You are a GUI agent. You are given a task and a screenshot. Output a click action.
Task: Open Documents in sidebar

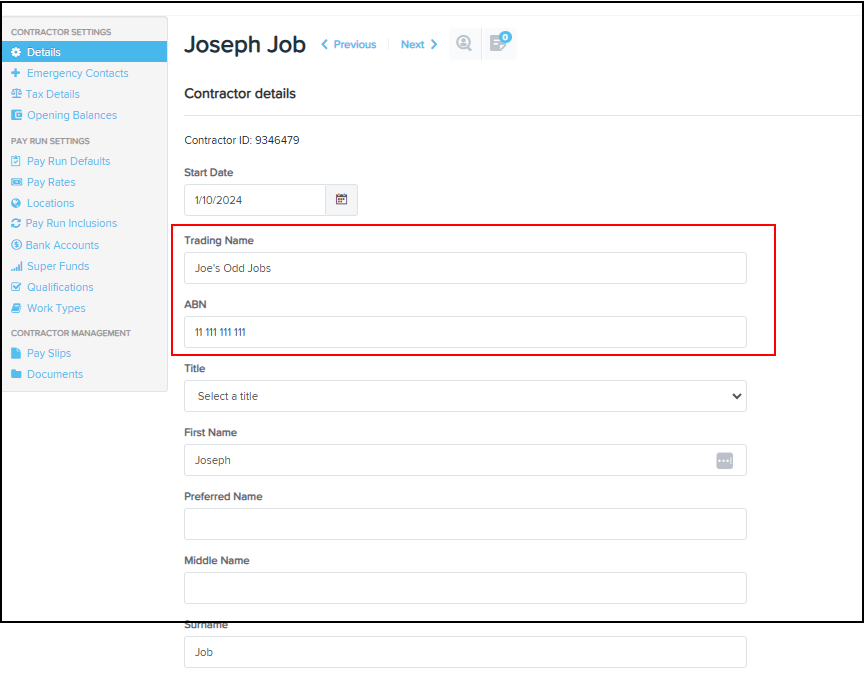pyautogui.click(x=55, y=374)
